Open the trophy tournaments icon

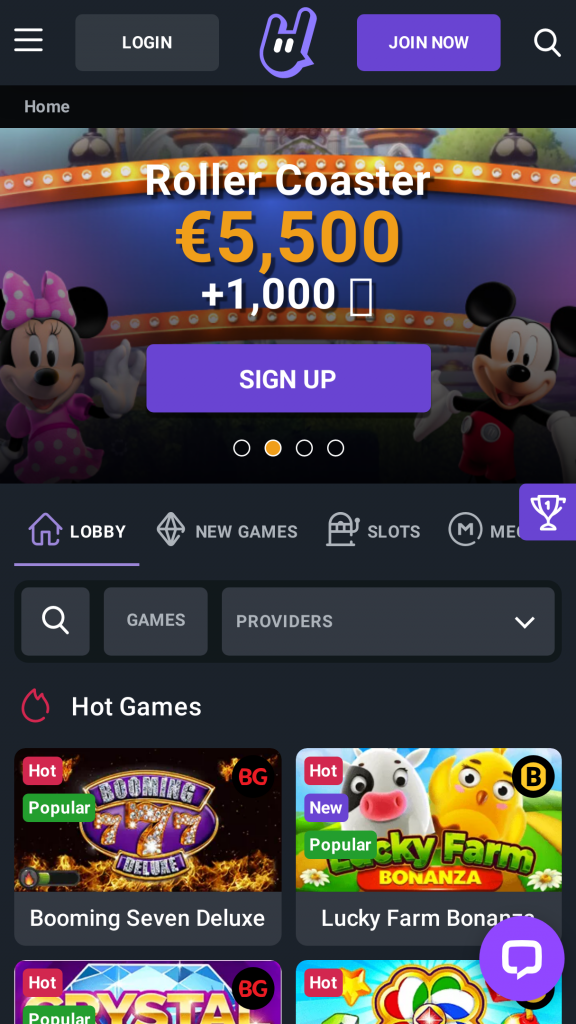[x=547, y=513]
